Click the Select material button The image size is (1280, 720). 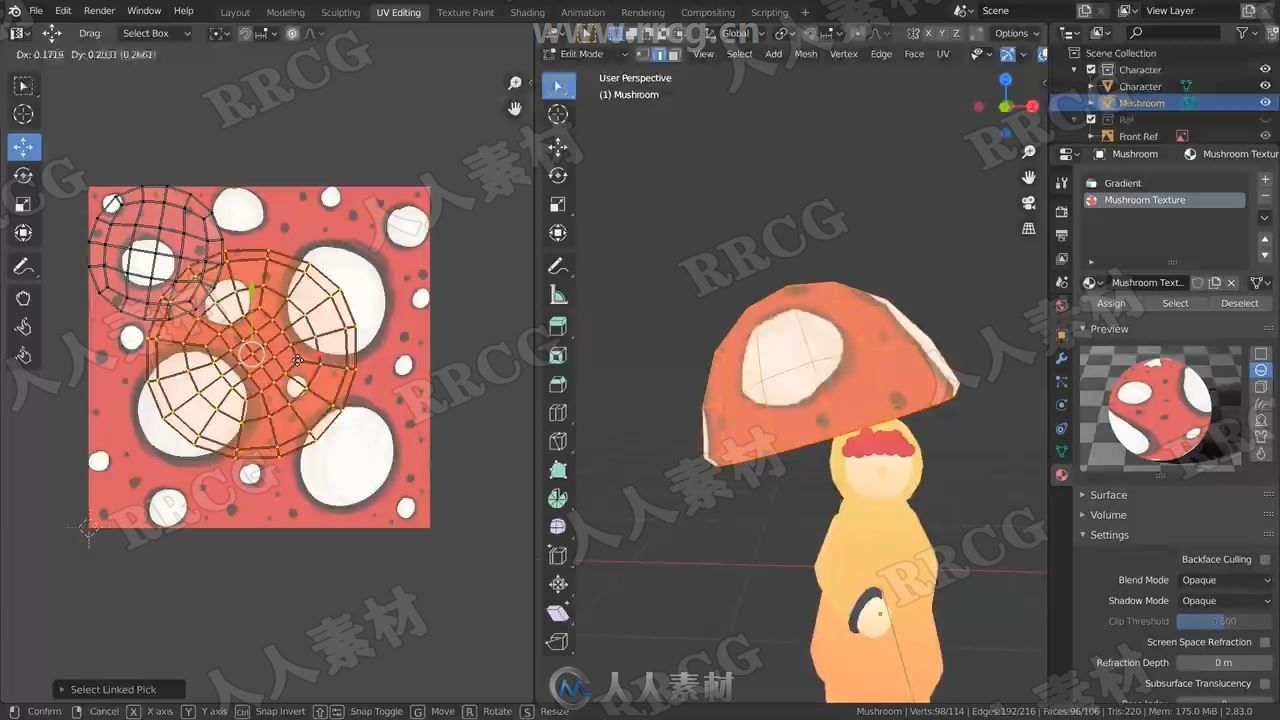click(1175, 303)
